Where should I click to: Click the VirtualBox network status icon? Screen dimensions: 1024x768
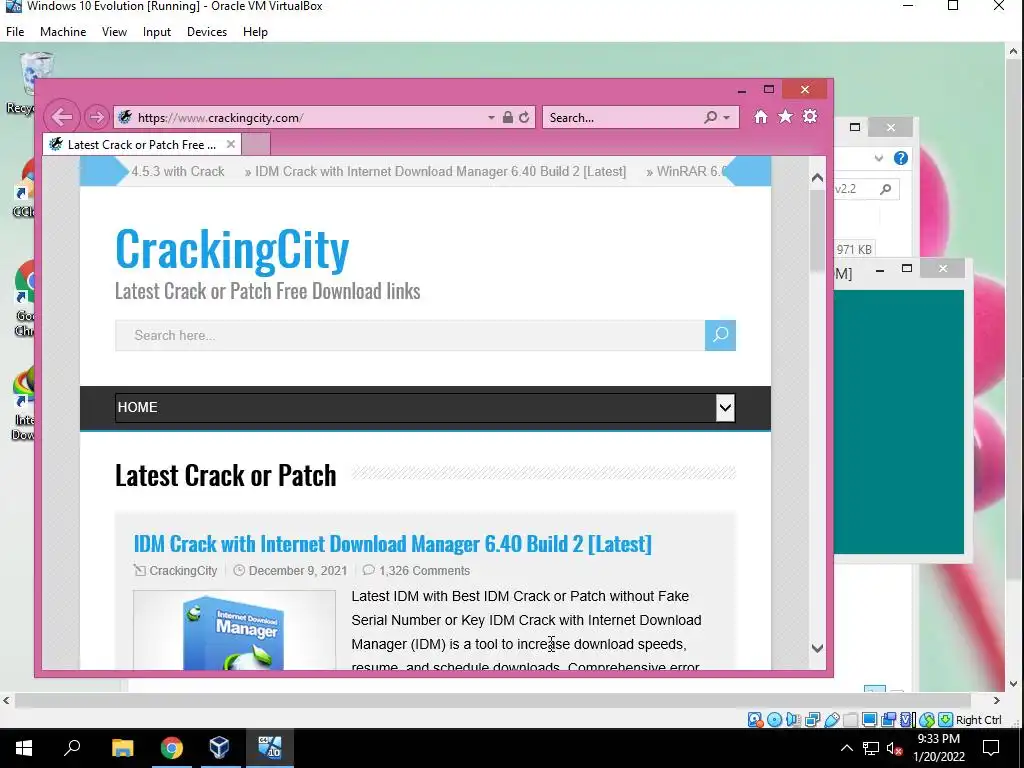click(x=812, y=720)
